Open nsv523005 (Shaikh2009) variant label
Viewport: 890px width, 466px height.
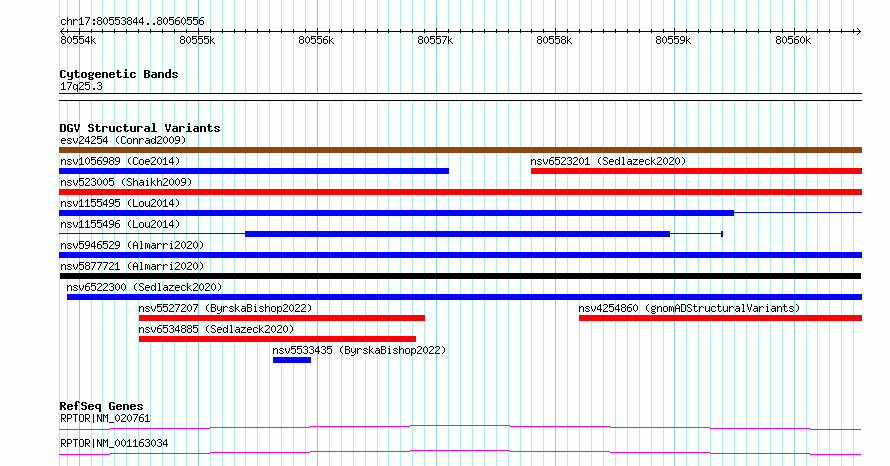[126, 182]
